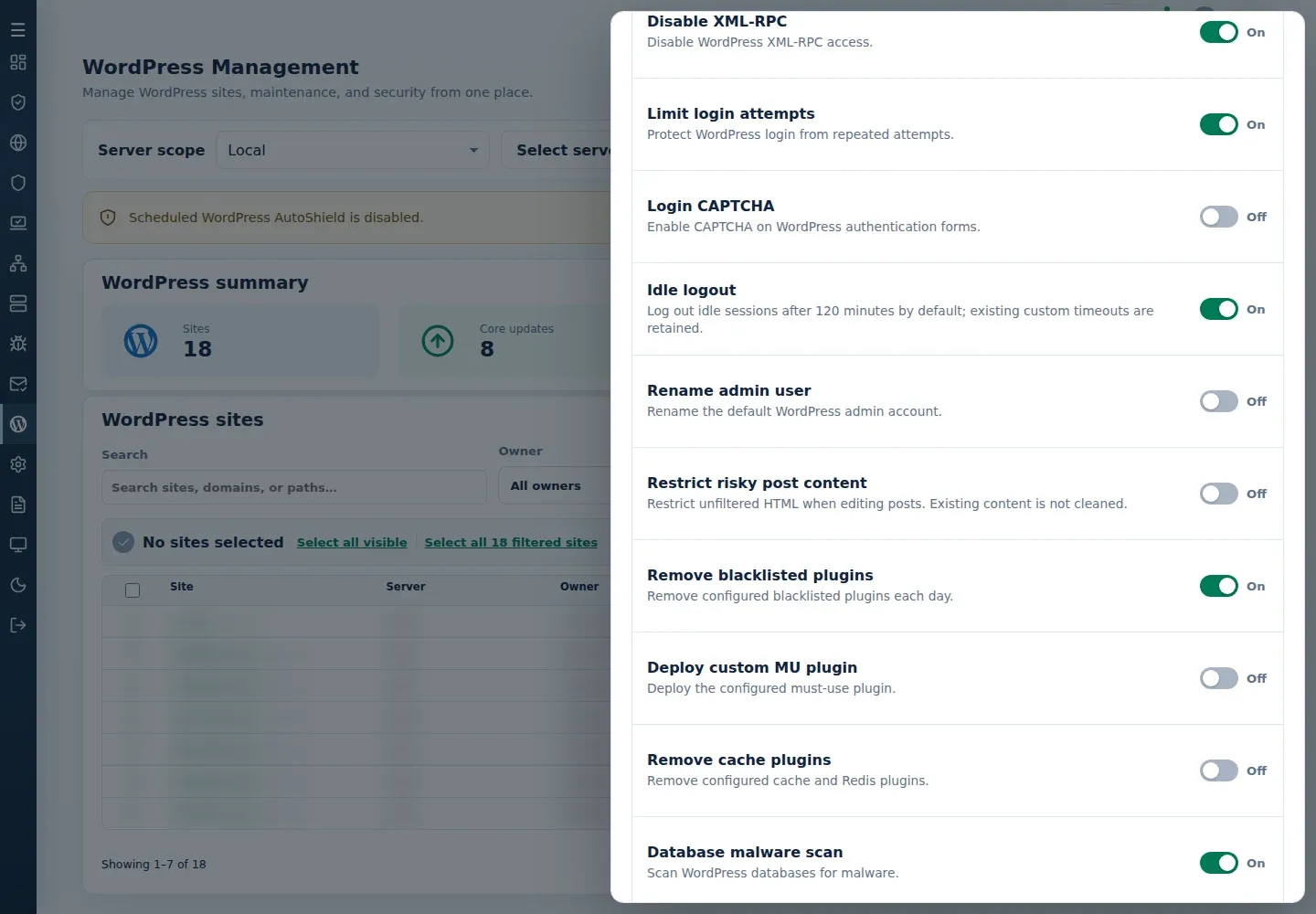Open the server racks sidebar icon
The image size is (1316, 914).
pyautogui.click(x=18, y=303)
